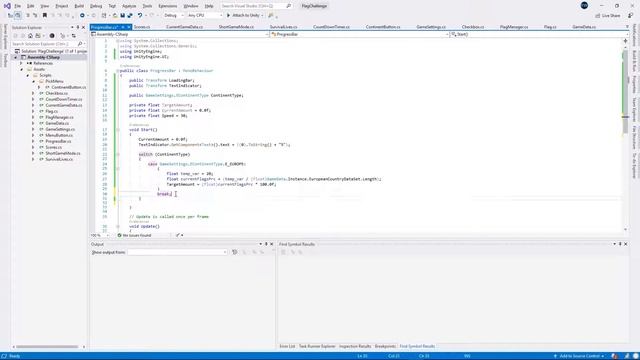Open the Live Share button
640x360 pixels.
click(608, 16)
